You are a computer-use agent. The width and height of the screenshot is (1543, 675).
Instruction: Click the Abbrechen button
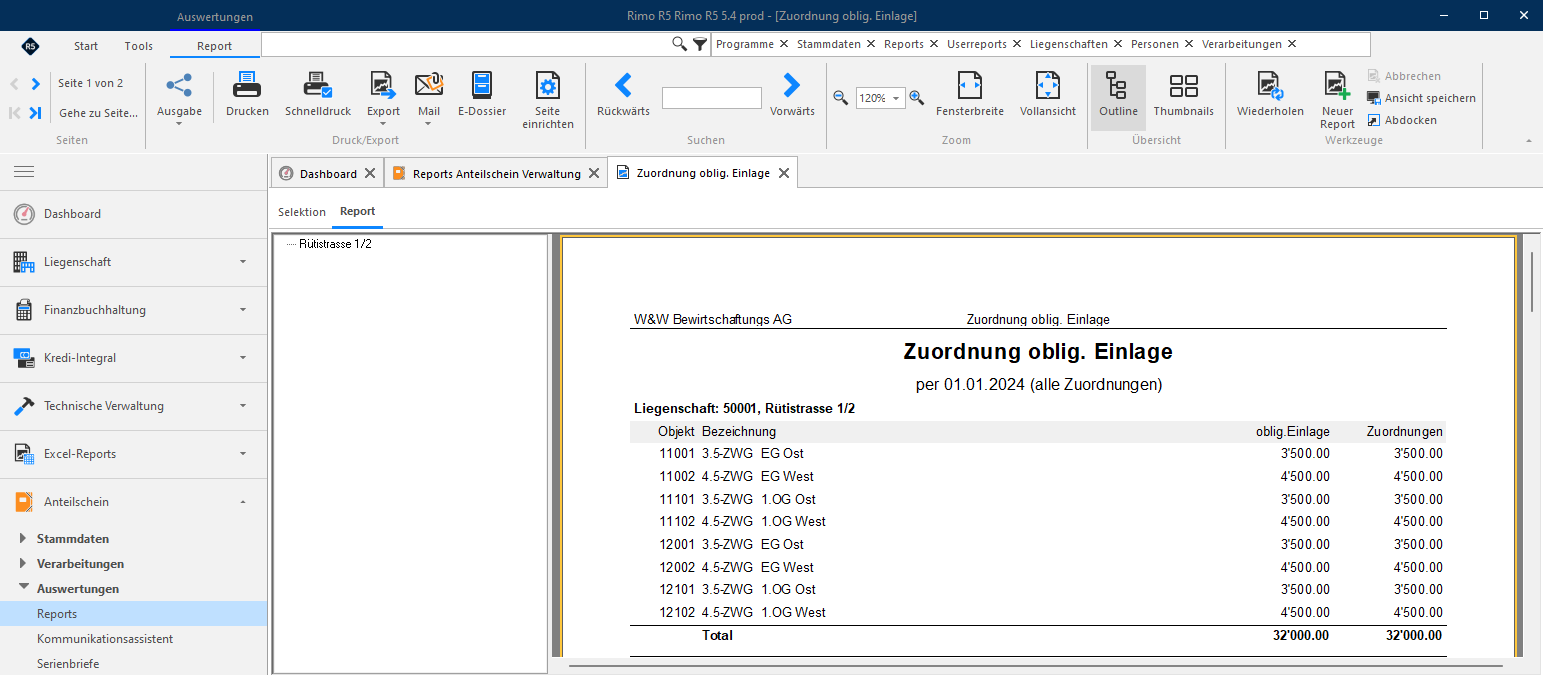coord(1404,76)
